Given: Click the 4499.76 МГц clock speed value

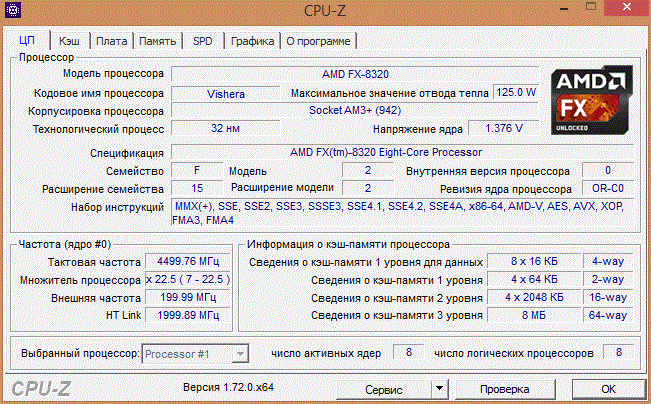Looking at the screenshot, I should [x=188, y=261].
